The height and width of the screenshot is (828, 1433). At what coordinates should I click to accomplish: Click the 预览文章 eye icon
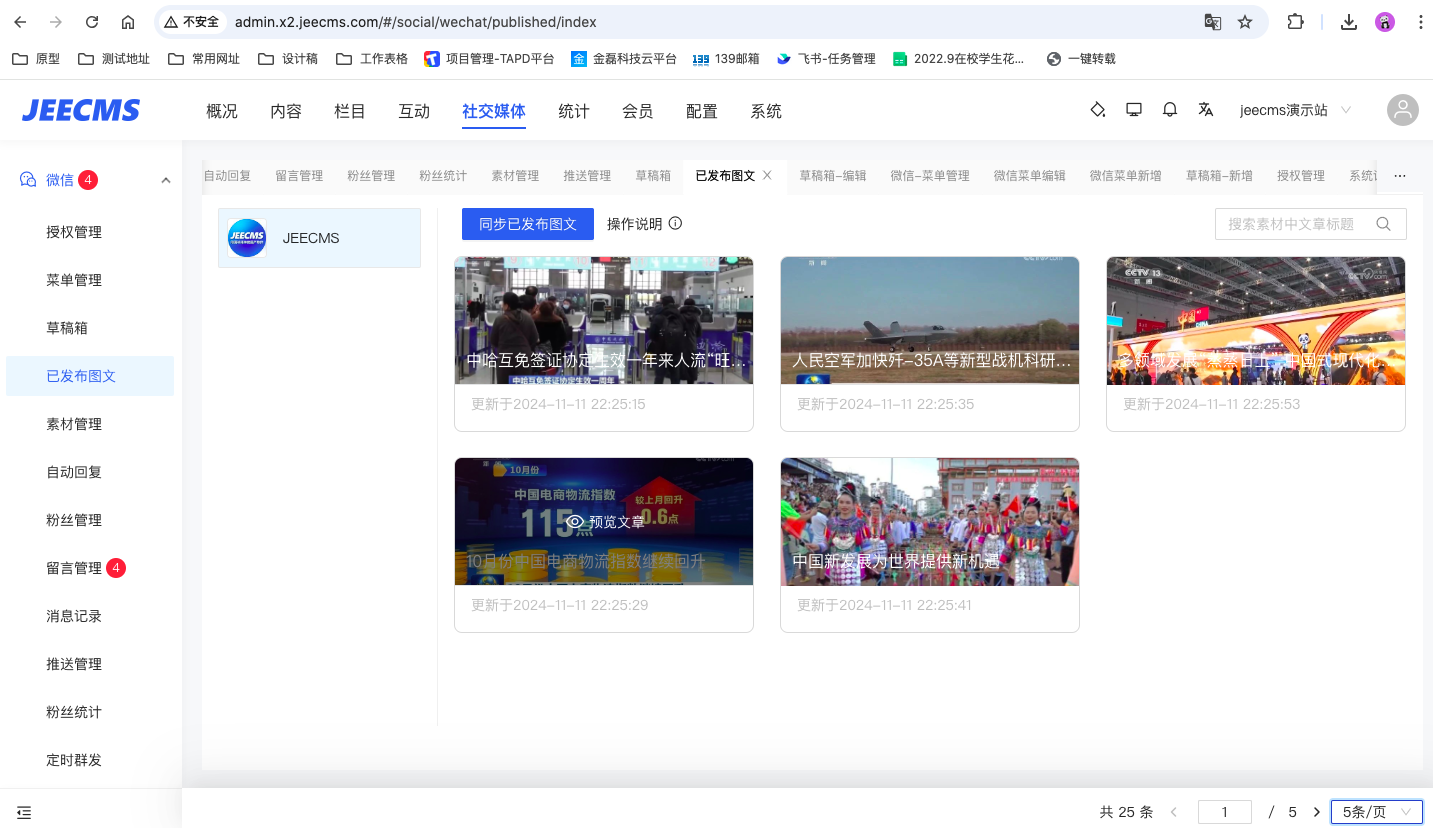click(x=574, y=521)
